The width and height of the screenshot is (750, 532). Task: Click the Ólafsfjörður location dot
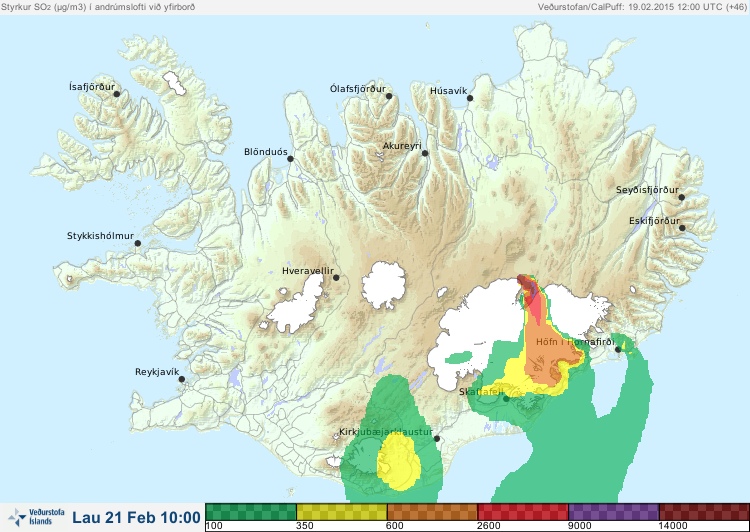pyautogui.click(x=389, y=96)
